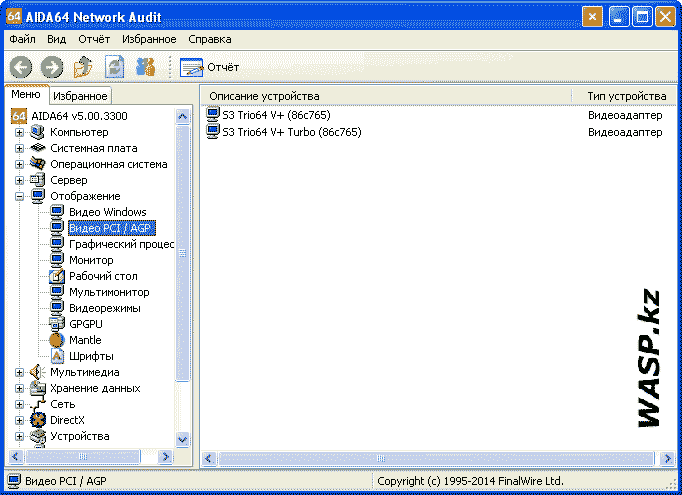Click the Хранение данных storage icon
682x495 pixels.
click(x=37, y=388)
